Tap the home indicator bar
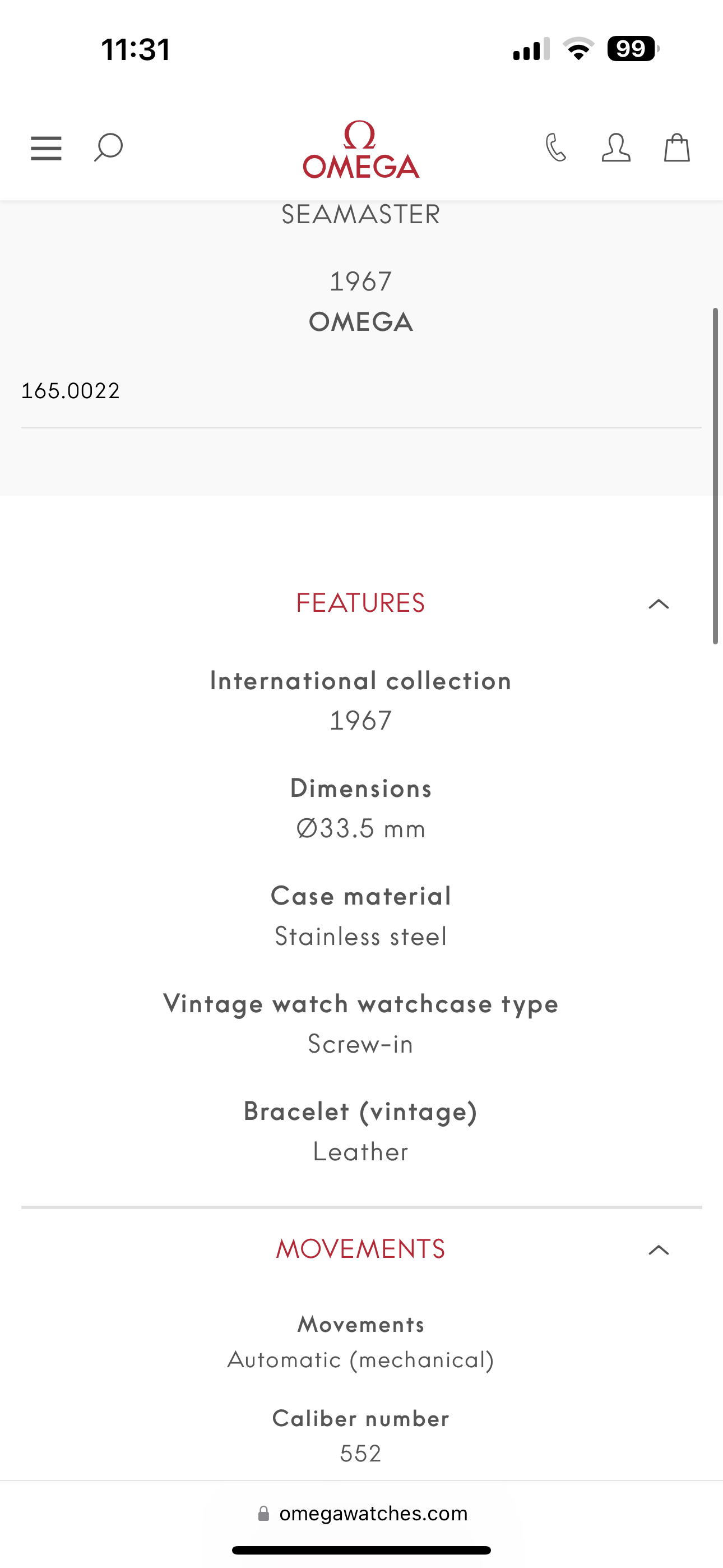723x1568 pixels. tap(361, 1549)
